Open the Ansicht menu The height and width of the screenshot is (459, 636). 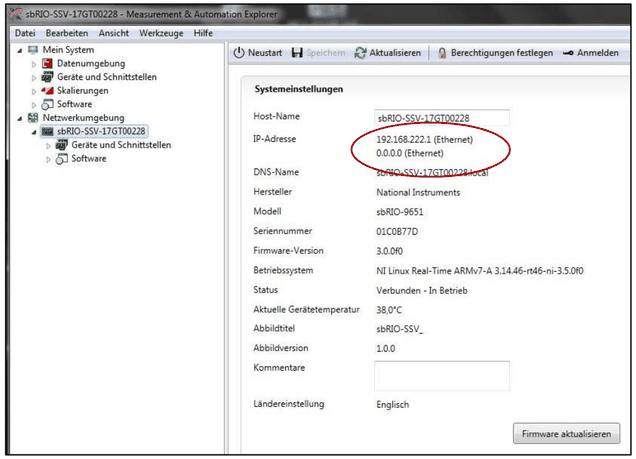click(114, 33)
